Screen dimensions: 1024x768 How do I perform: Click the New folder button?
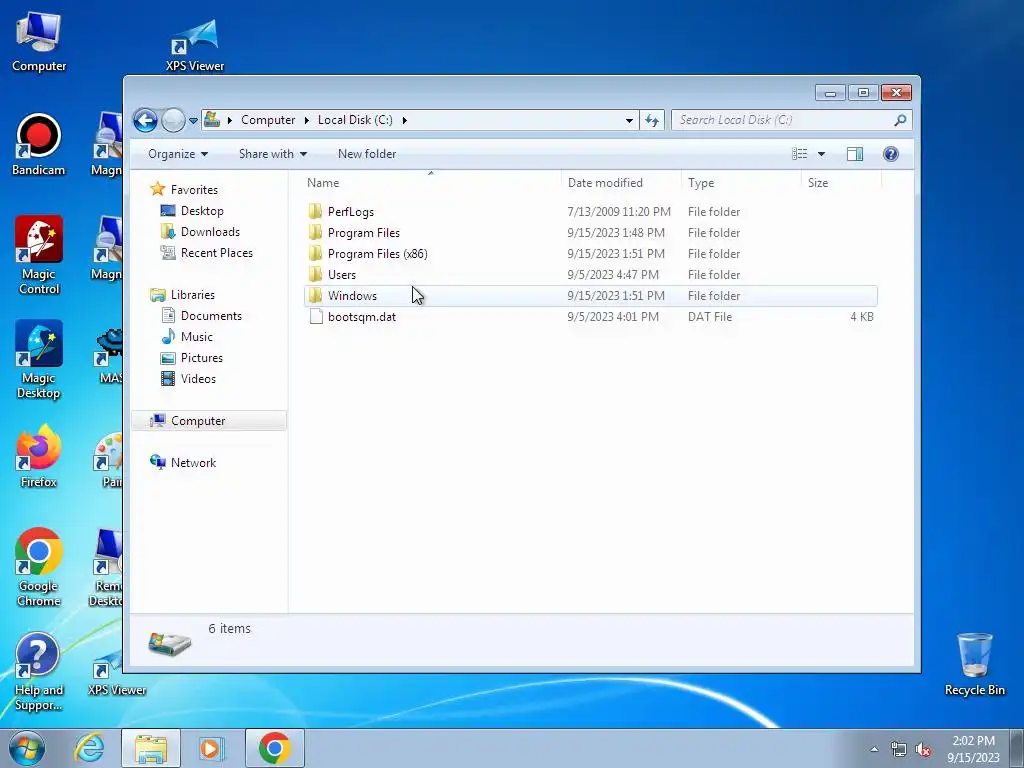(366, 154)
